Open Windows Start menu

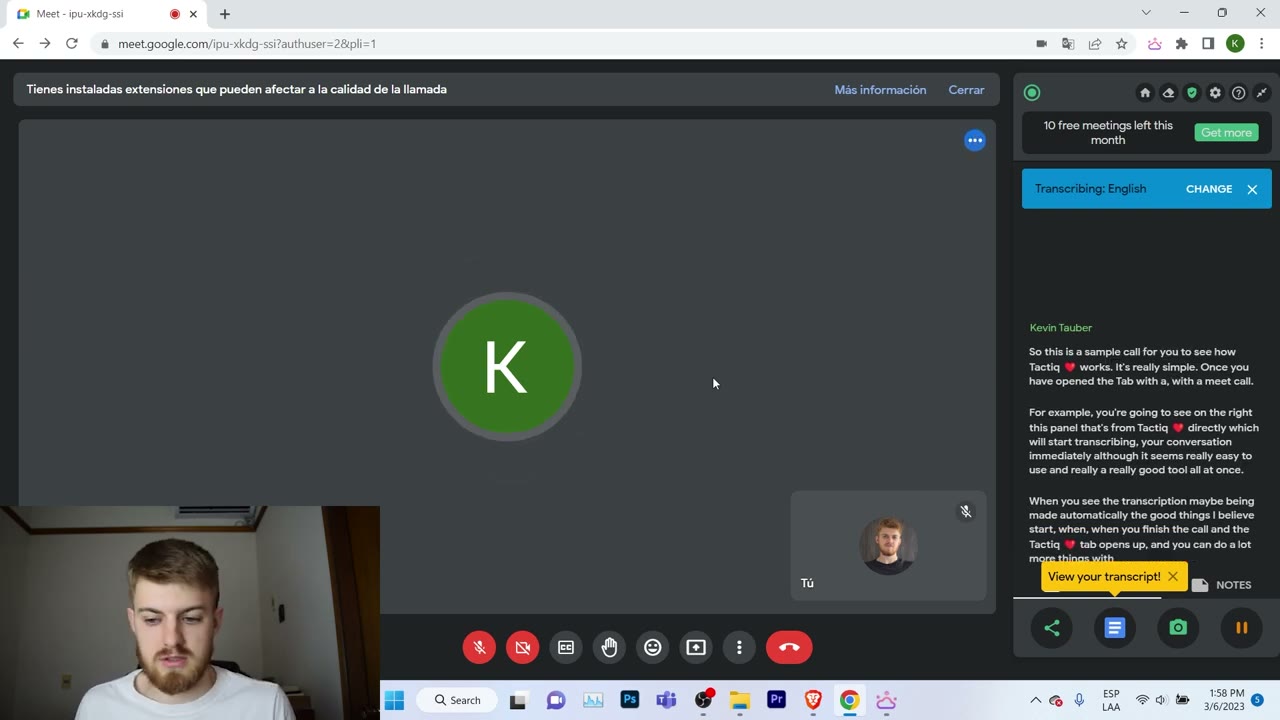point(395,700)
